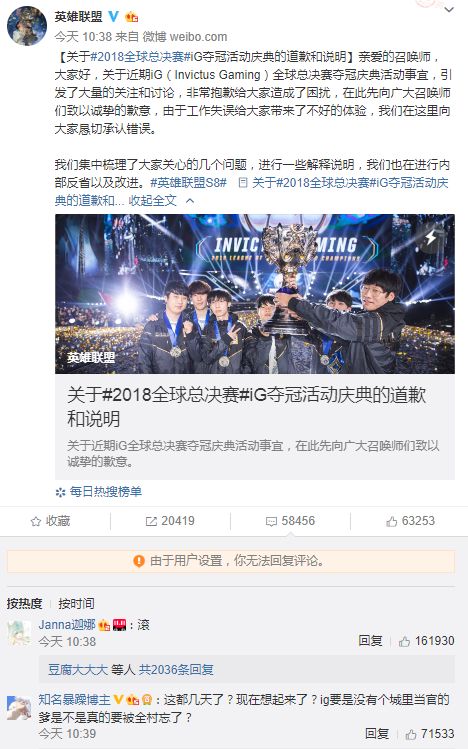The image size is (468, 749).
Task: Open the iG trophy celebration image
Action: [x=255, y=294]
